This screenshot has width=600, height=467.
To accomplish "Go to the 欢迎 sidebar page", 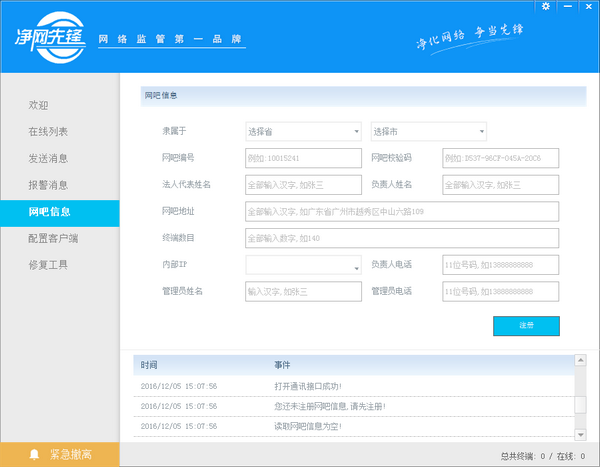I will point(39,105).
